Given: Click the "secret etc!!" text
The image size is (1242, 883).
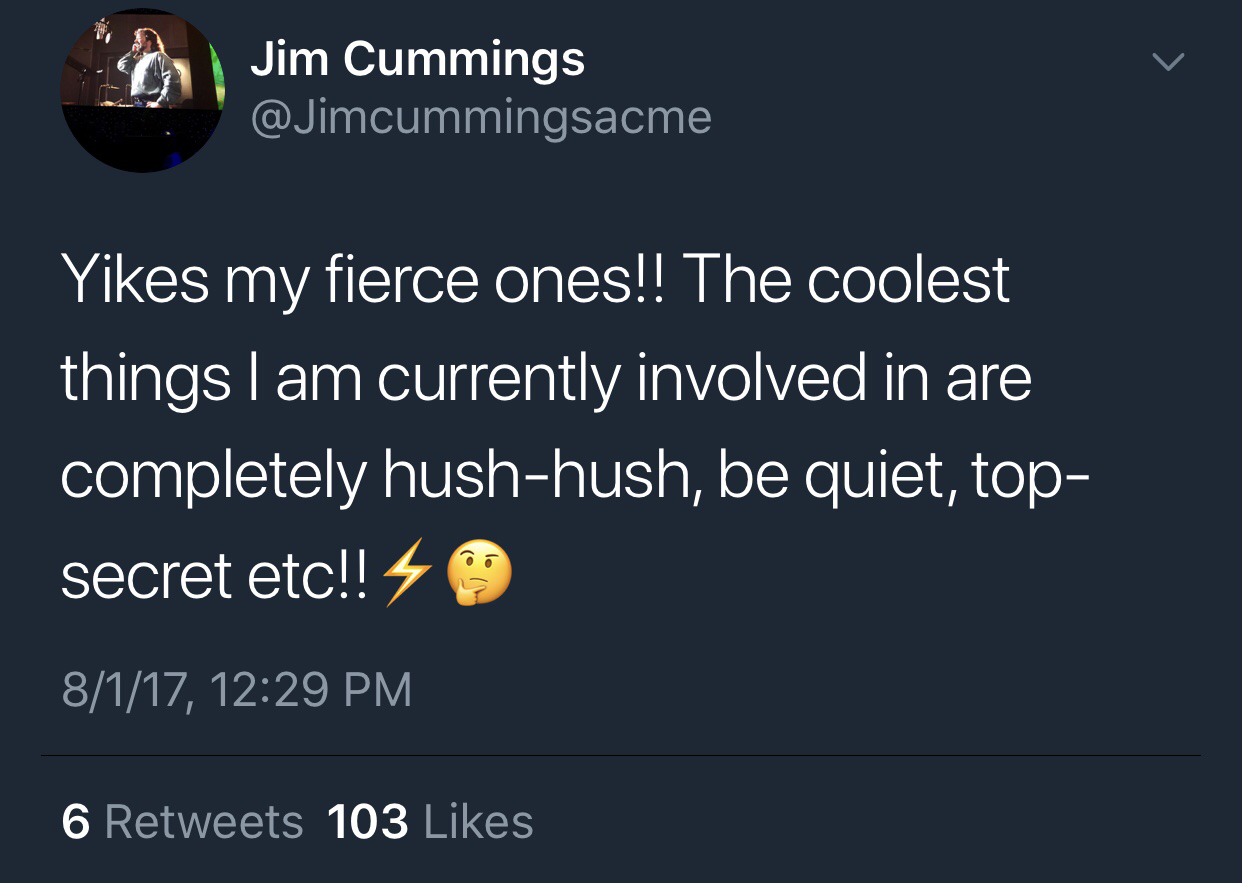Looking at the screenshot, I should pyautogui.click(x=213, y=577).
